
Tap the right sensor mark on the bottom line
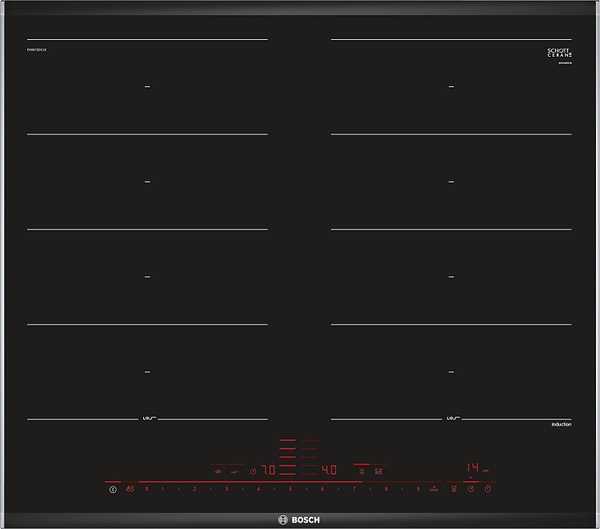click(452, 418)
